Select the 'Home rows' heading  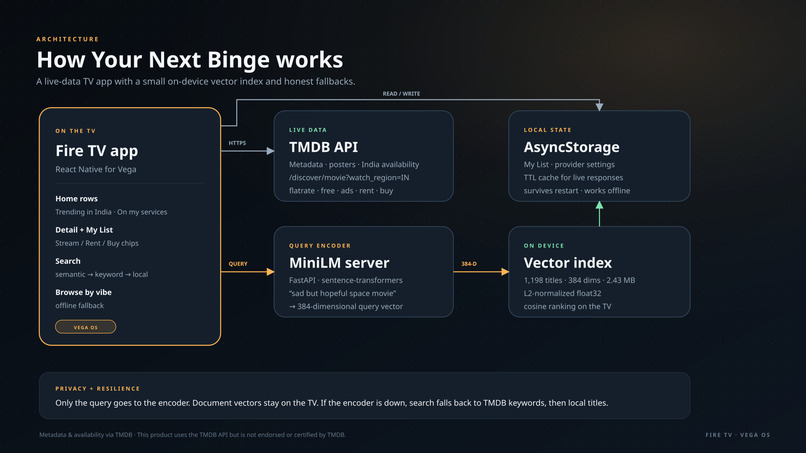77,198
